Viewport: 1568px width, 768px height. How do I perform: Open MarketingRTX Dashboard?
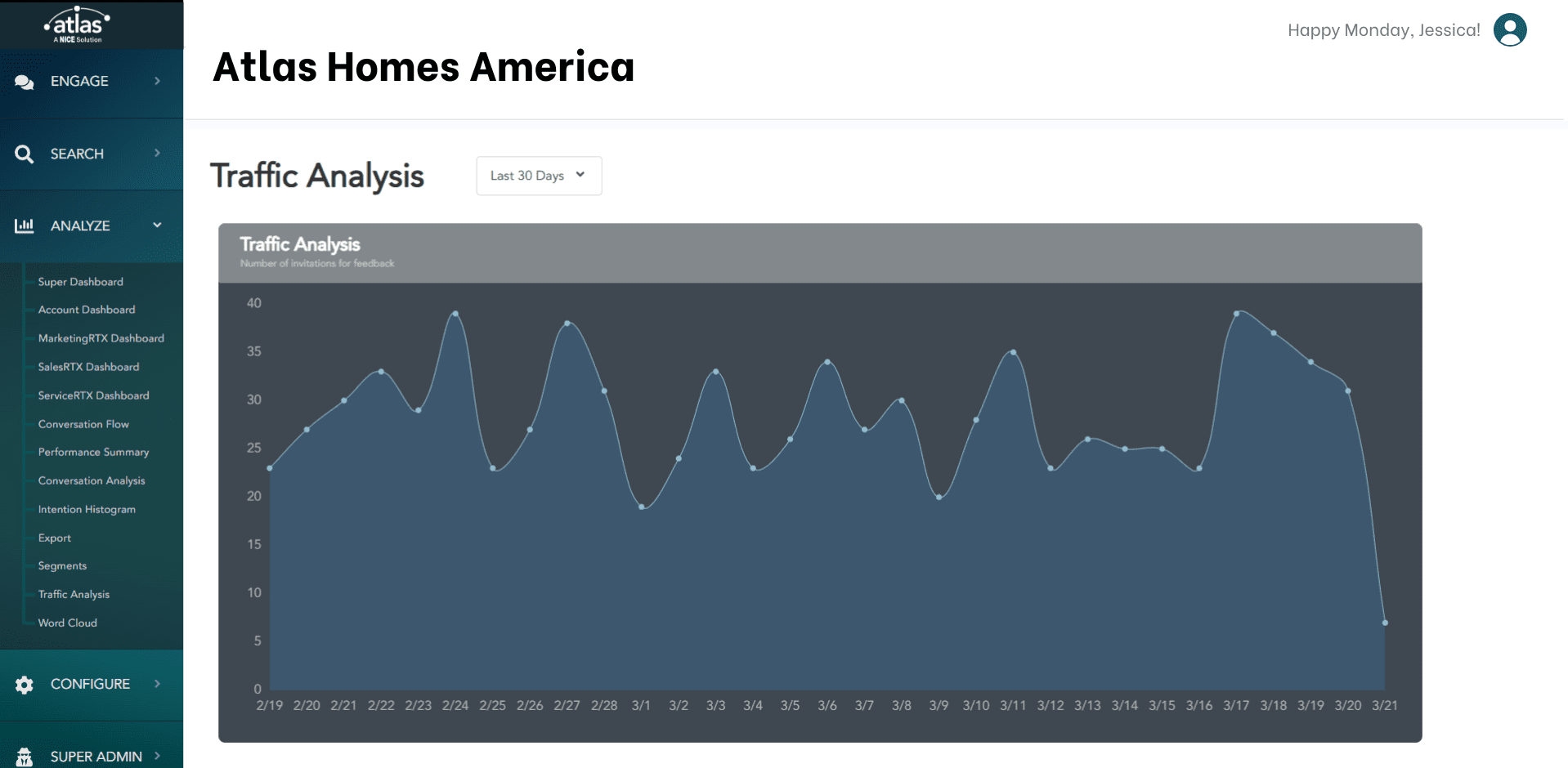click(x=101, y=338)
